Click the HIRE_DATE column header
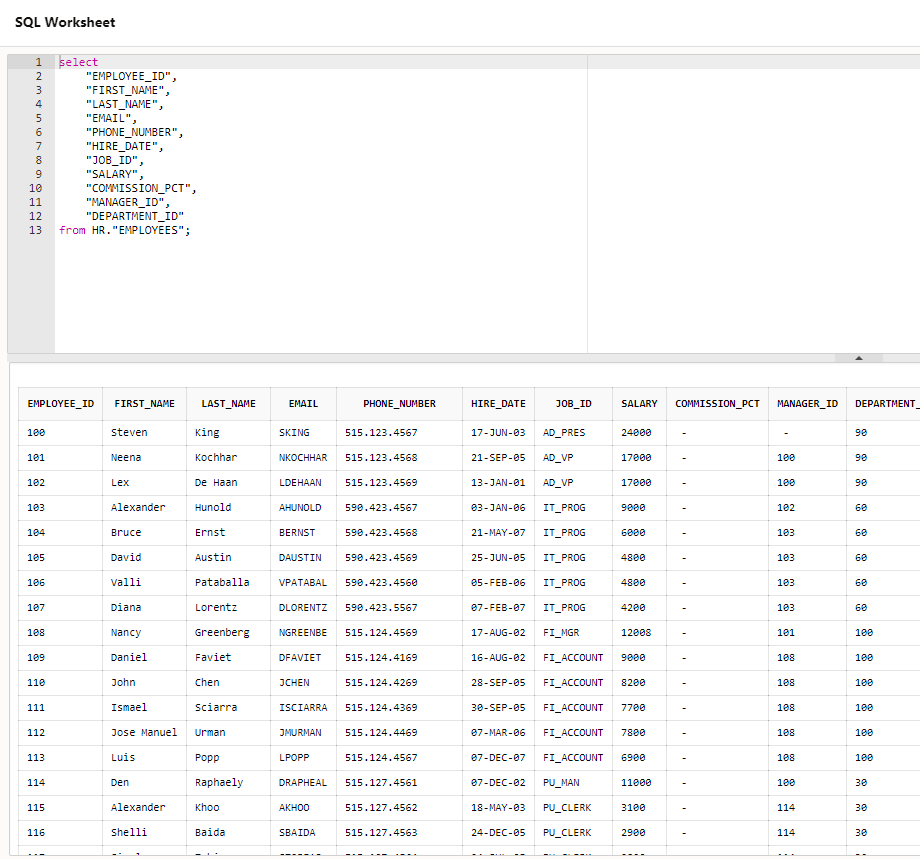Image resolution: width=920 pixels, height=859 pixels. pyautogui.click(x=498, y=403)
